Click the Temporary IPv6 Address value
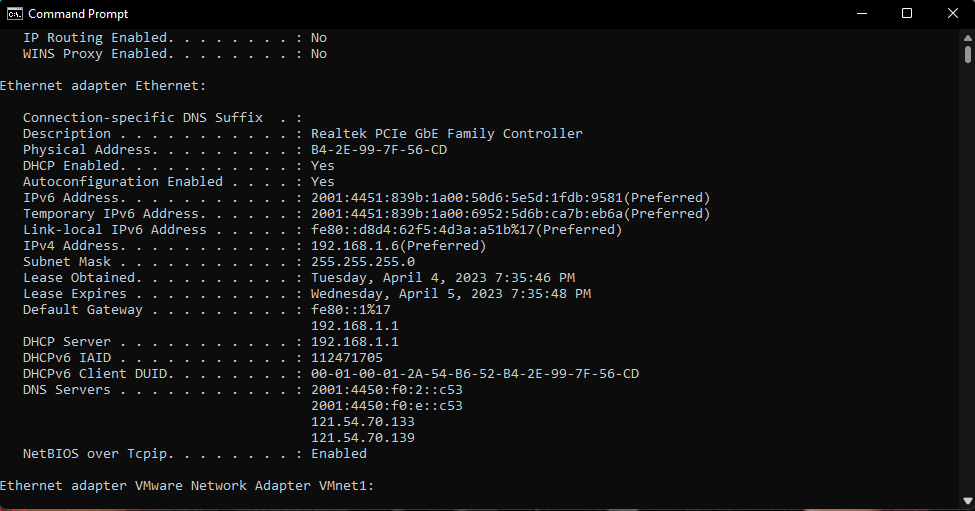Viewport: 975px width, 511px height. [510, 214]
